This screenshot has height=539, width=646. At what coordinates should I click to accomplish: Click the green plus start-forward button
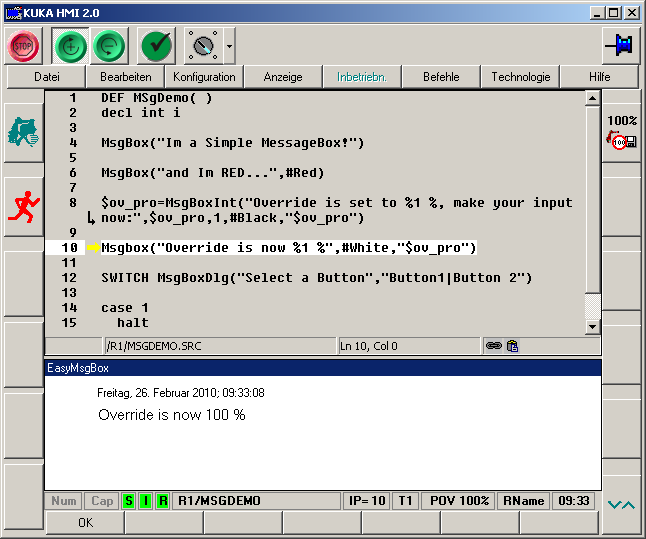pyautogui.click(x=70, y=45)
